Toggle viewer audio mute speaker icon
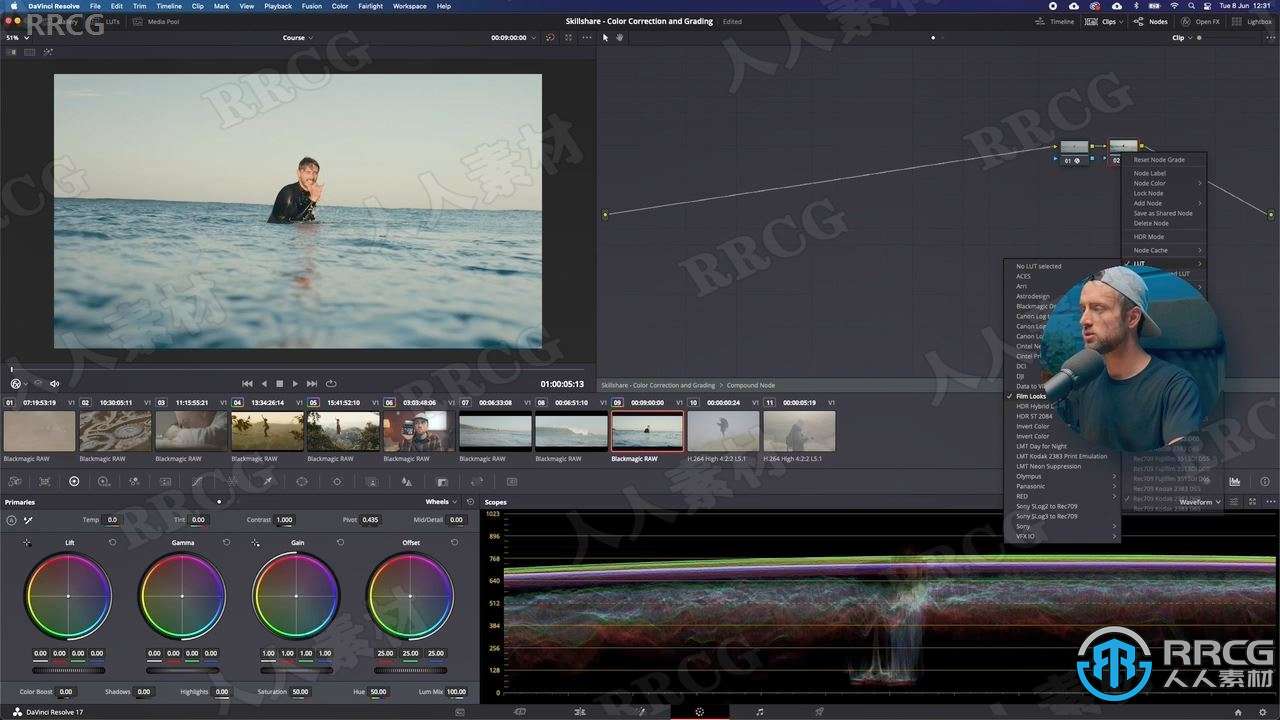Viewport: 1280px width, 720px height. pyautogui.click(x=54, y=383)
